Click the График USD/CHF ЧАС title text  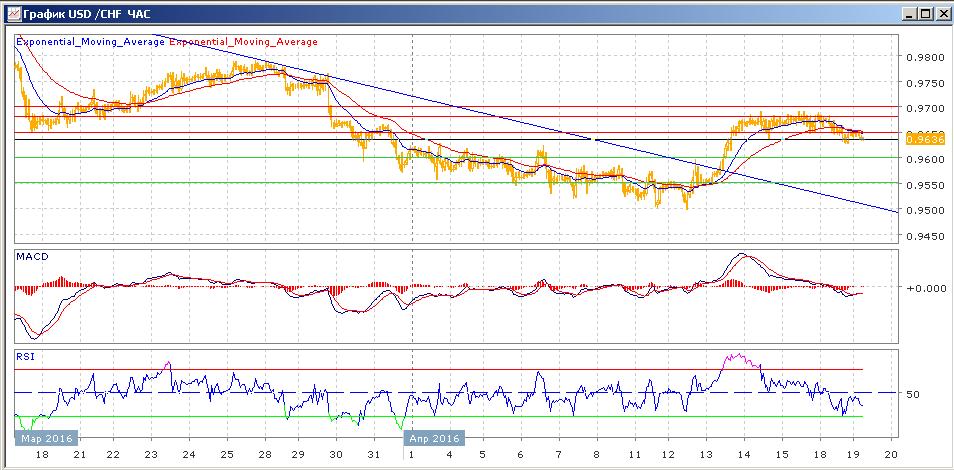(86, 14)
